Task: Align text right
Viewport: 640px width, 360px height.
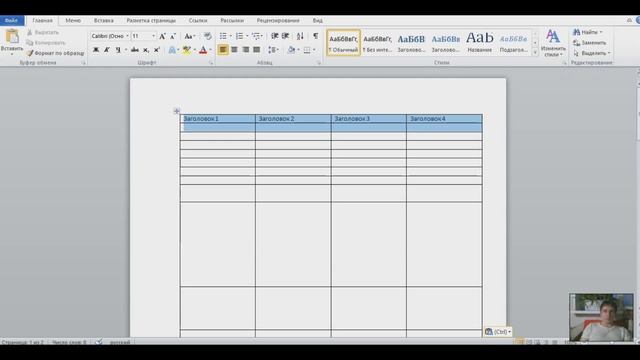Action: pos(246,50)
